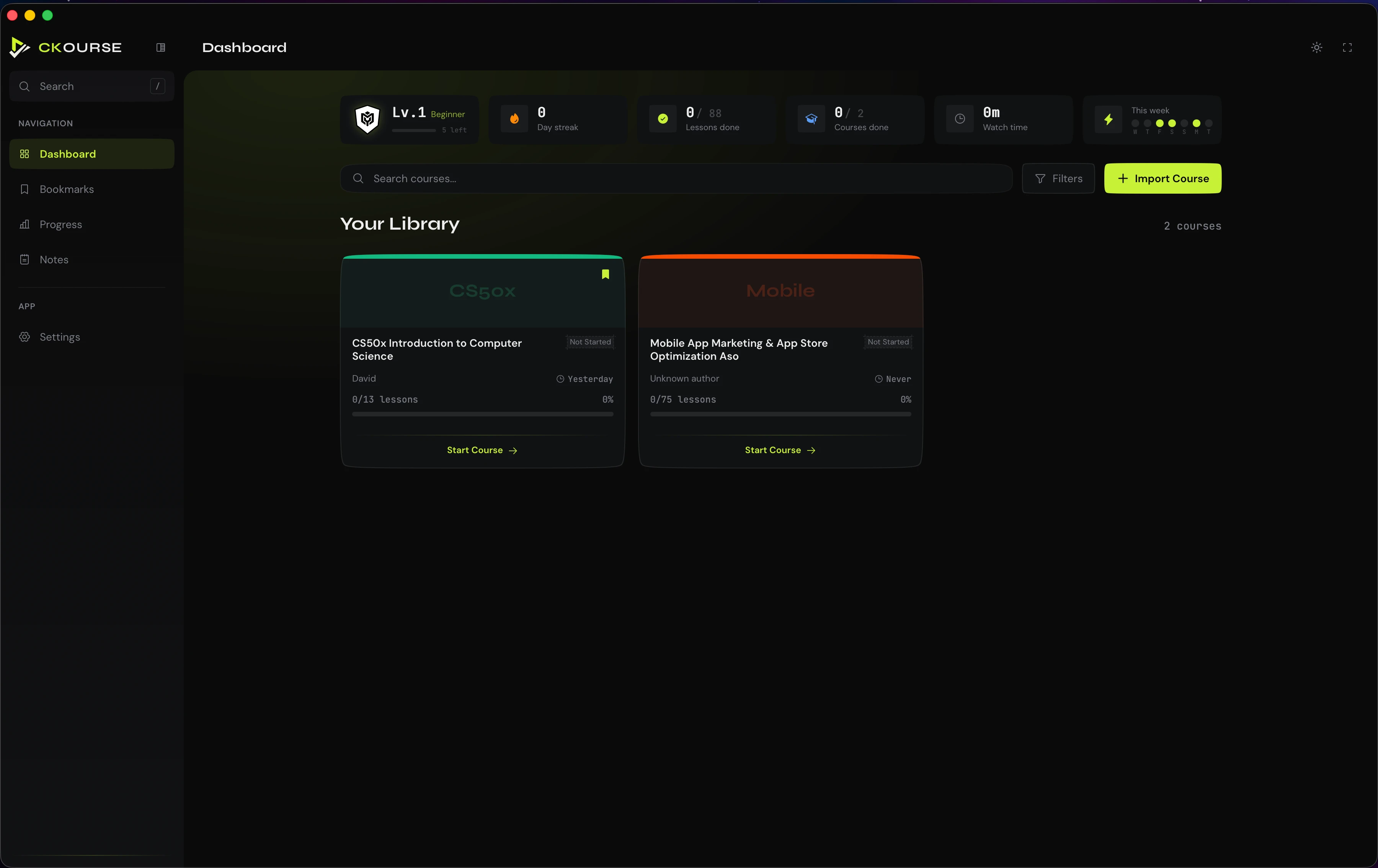1378x868 pixels.
Task: Toggle the light/dark theme sun icon
Action: click(1316, 47)
